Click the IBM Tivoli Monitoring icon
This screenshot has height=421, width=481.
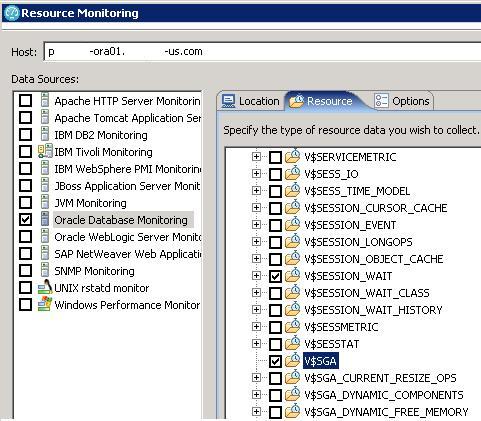[x=45, y=151]
